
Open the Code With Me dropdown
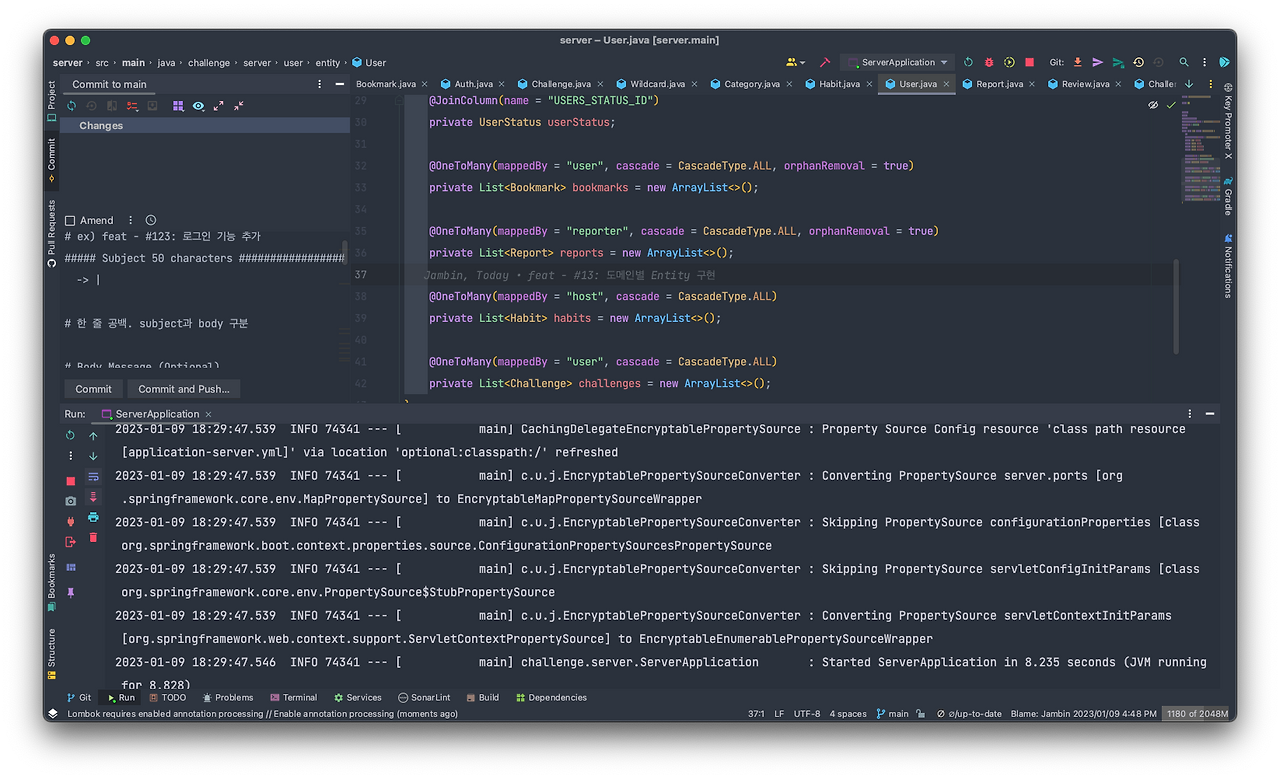(x=796, y=62)
